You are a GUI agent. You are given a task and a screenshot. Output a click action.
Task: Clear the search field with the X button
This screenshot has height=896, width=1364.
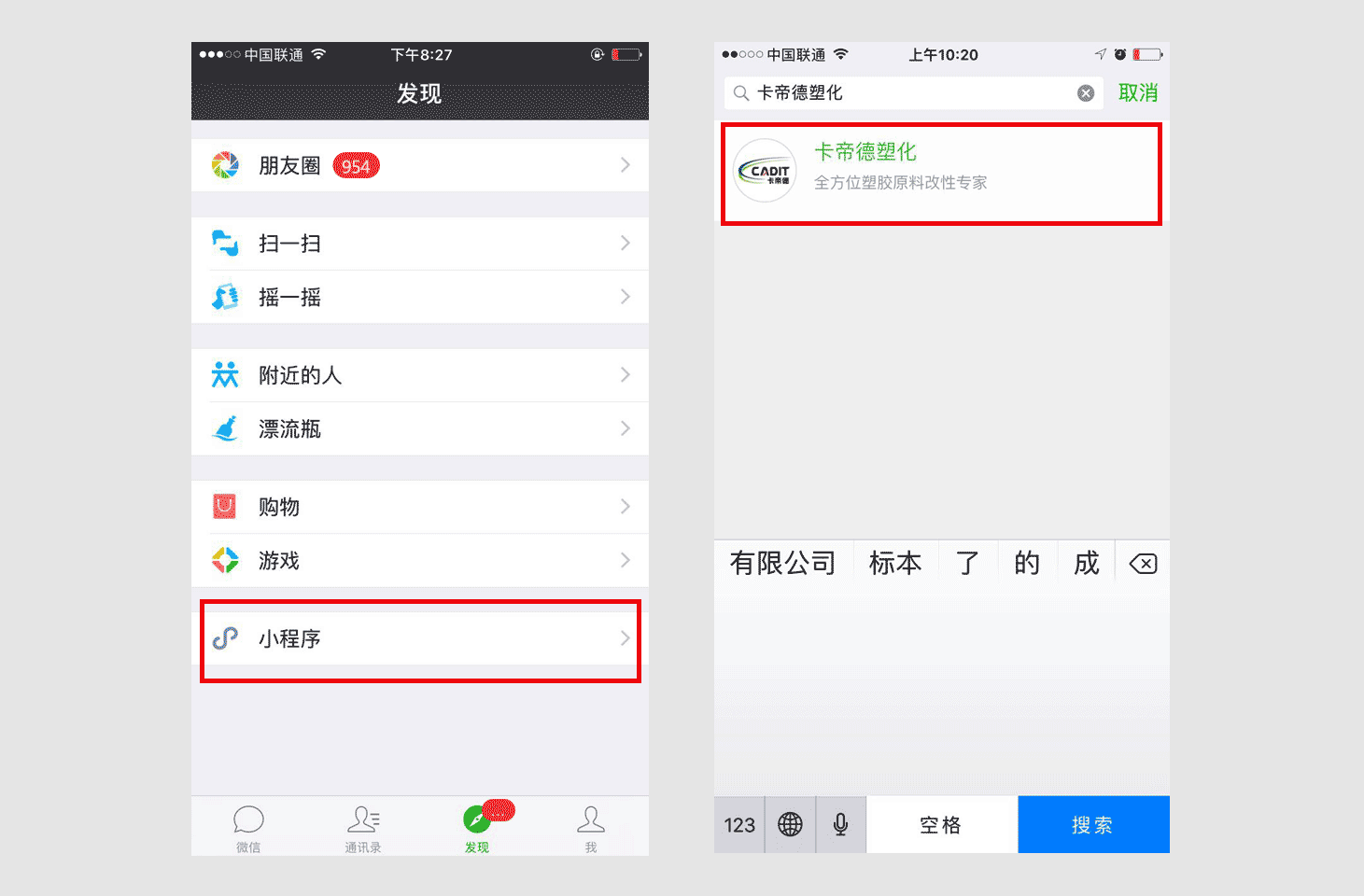tap(1086, 92)
